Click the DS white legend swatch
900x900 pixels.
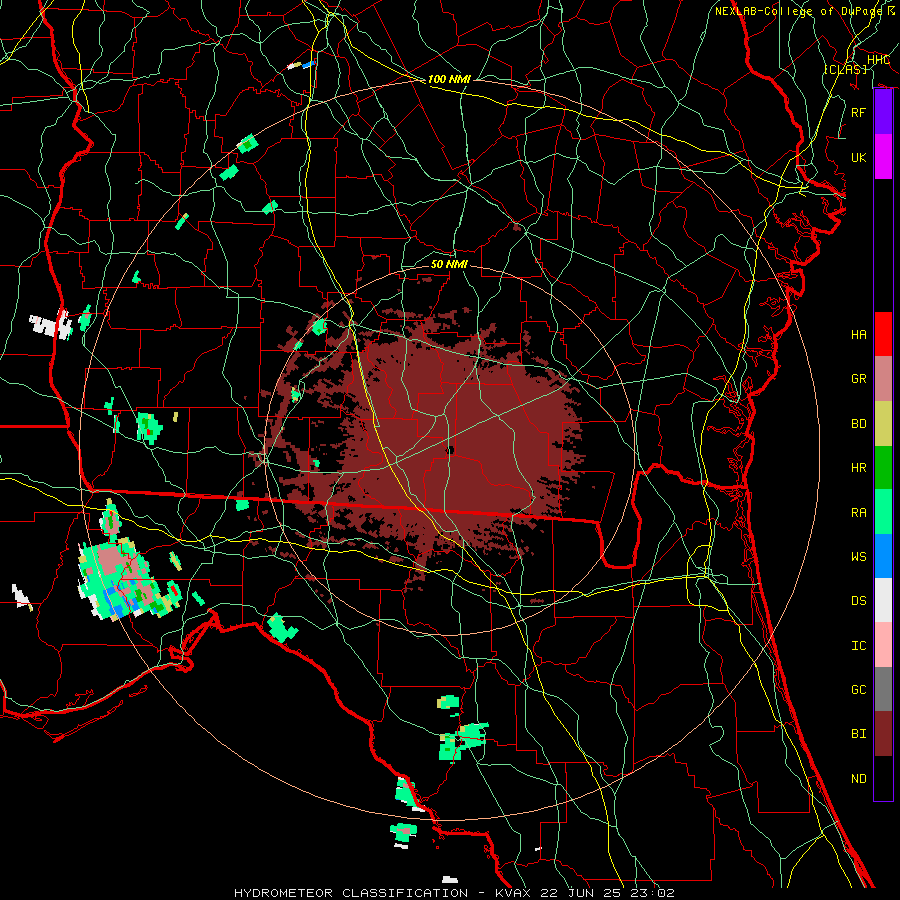coord(883,600)
